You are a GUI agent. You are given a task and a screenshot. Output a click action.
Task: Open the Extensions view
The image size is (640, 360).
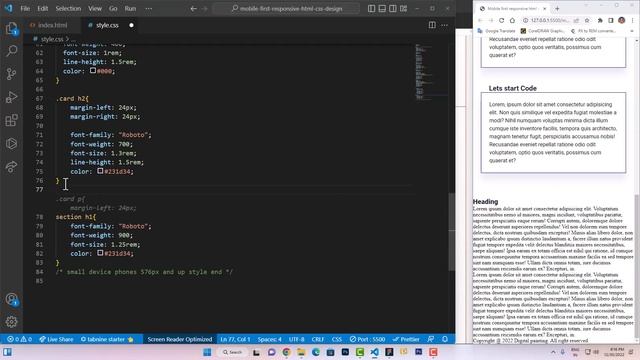(x=11, y=120)
